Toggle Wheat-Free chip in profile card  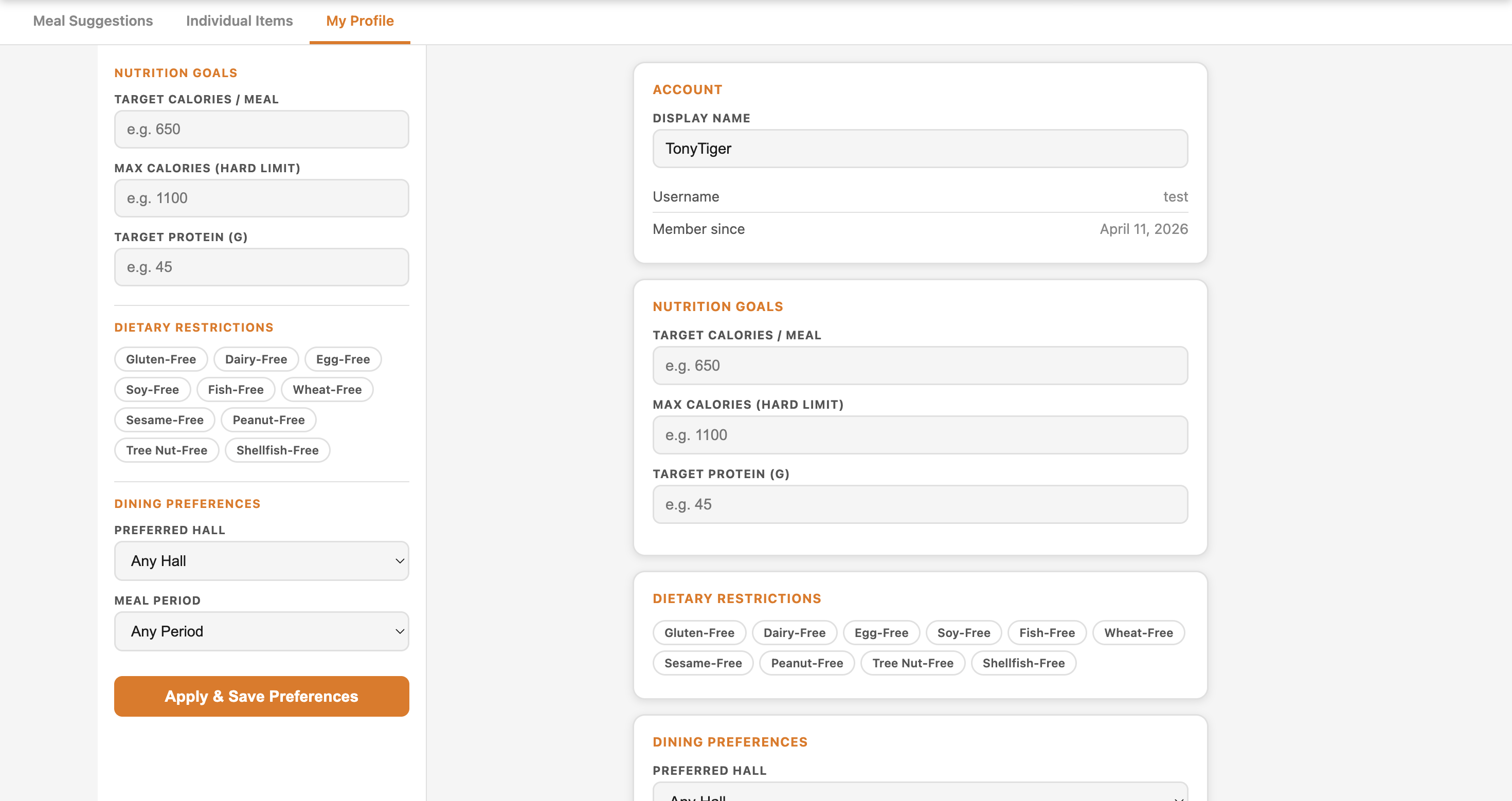click(x=1138, y=632)
